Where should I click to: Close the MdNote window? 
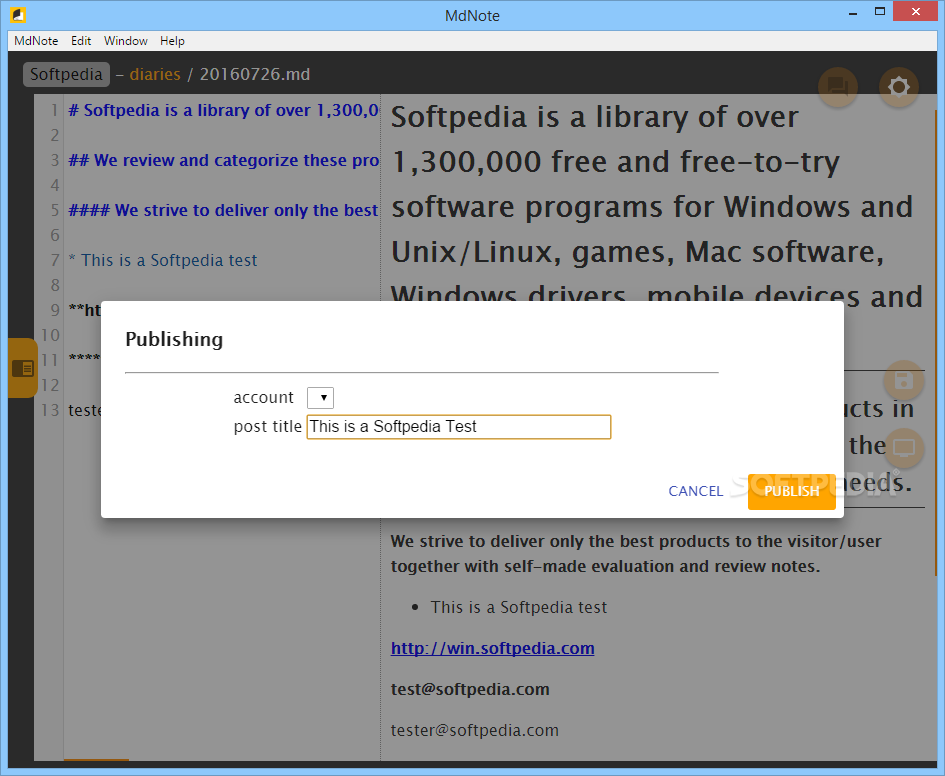[x=915, y=11]
